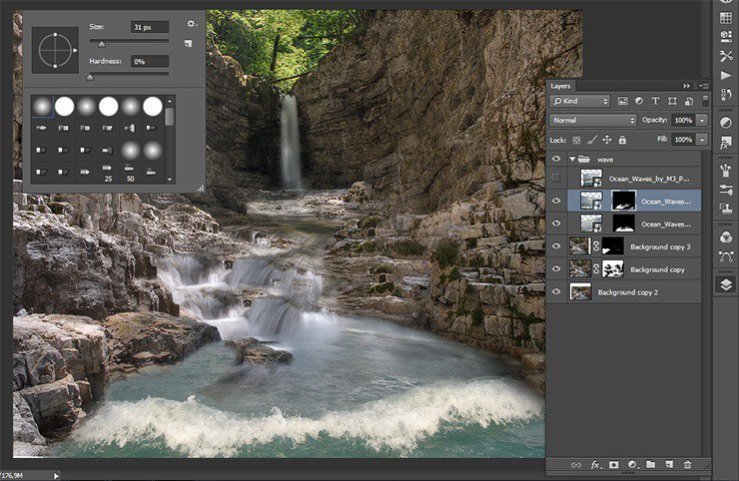Screen dimensions: 739x481
Task: Collapse the wave layer group
Action: 573,159
